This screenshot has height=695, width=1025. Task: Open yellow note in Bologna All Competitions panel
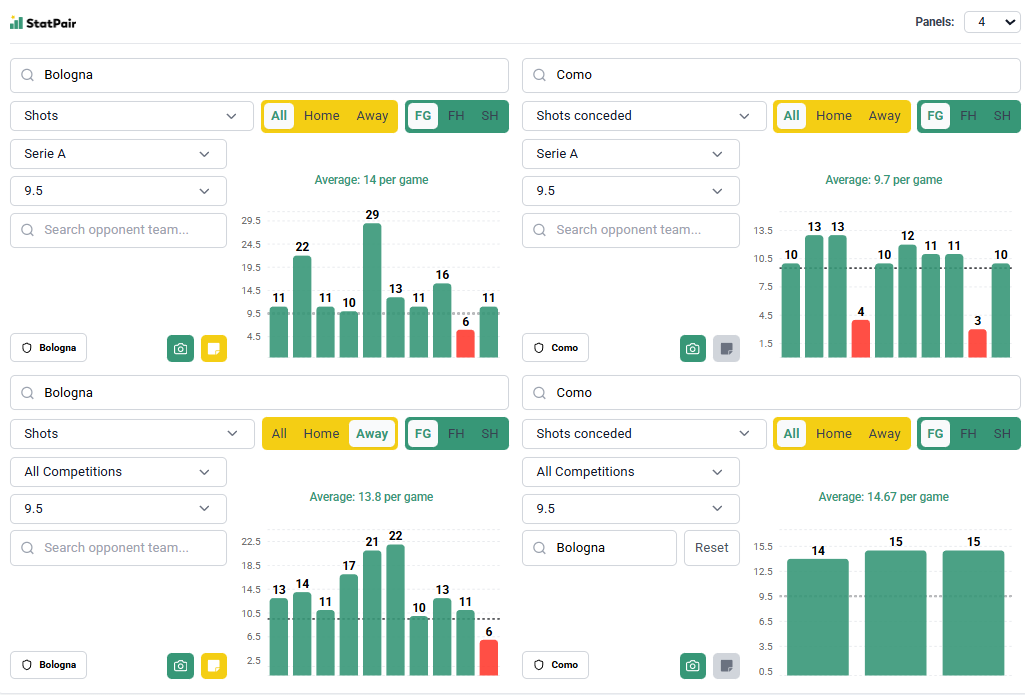[214, 666]
